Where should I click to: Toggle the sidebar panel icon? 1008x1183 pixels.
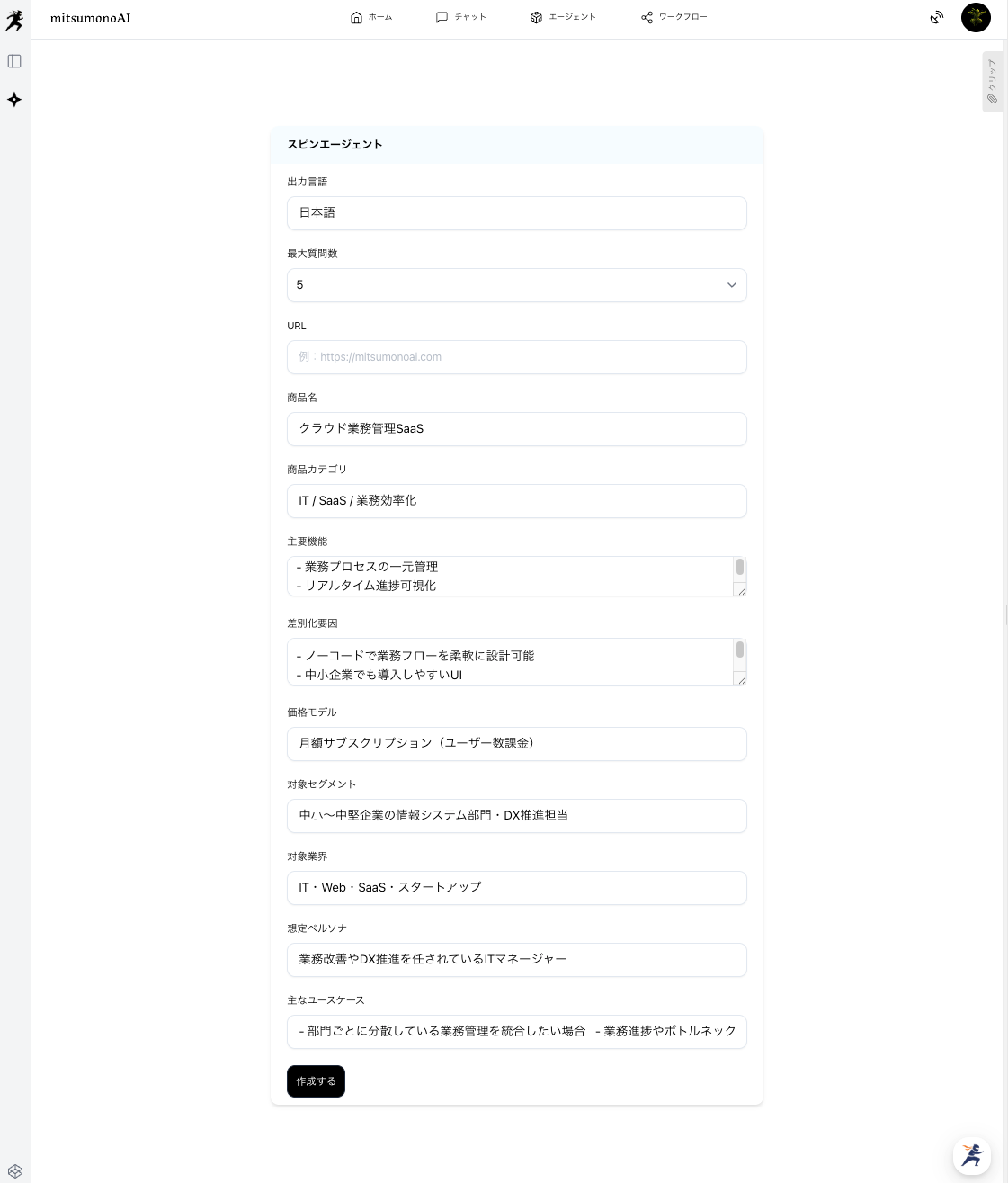point(14,61)
